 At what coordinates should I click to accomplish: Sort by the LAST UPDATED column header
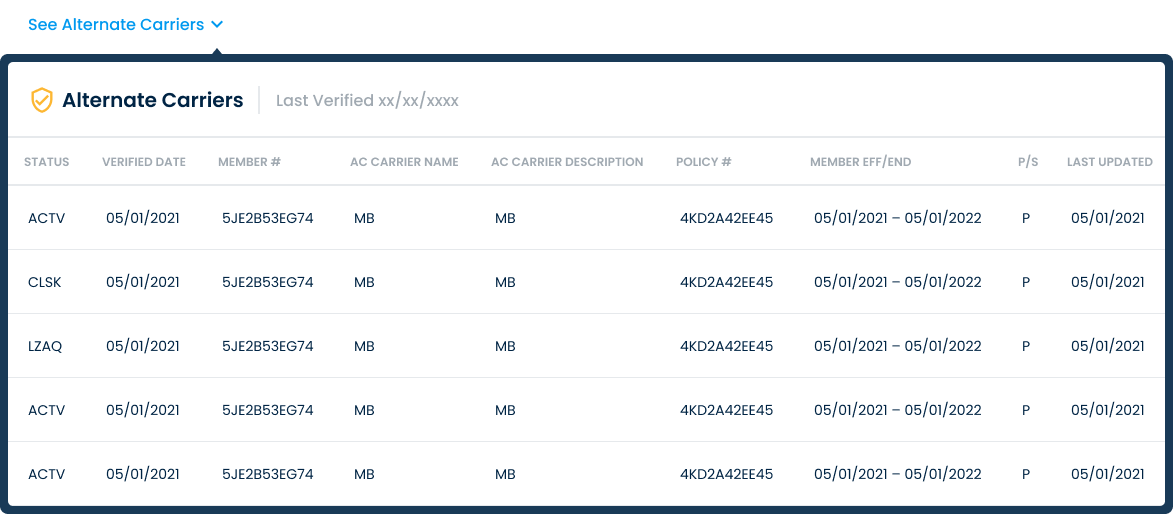tap(1109, 162)
